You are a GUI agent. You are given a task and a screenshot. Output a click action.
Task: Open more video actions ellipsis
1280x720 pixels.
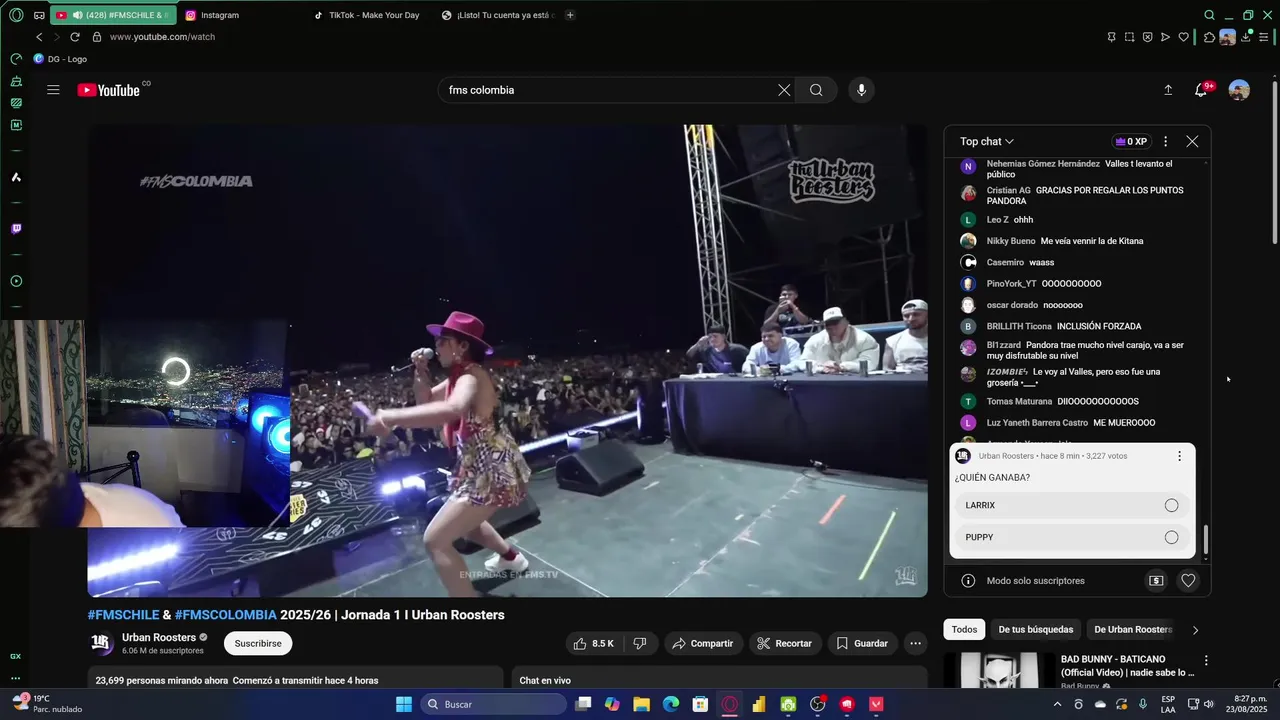coord(915,643)
